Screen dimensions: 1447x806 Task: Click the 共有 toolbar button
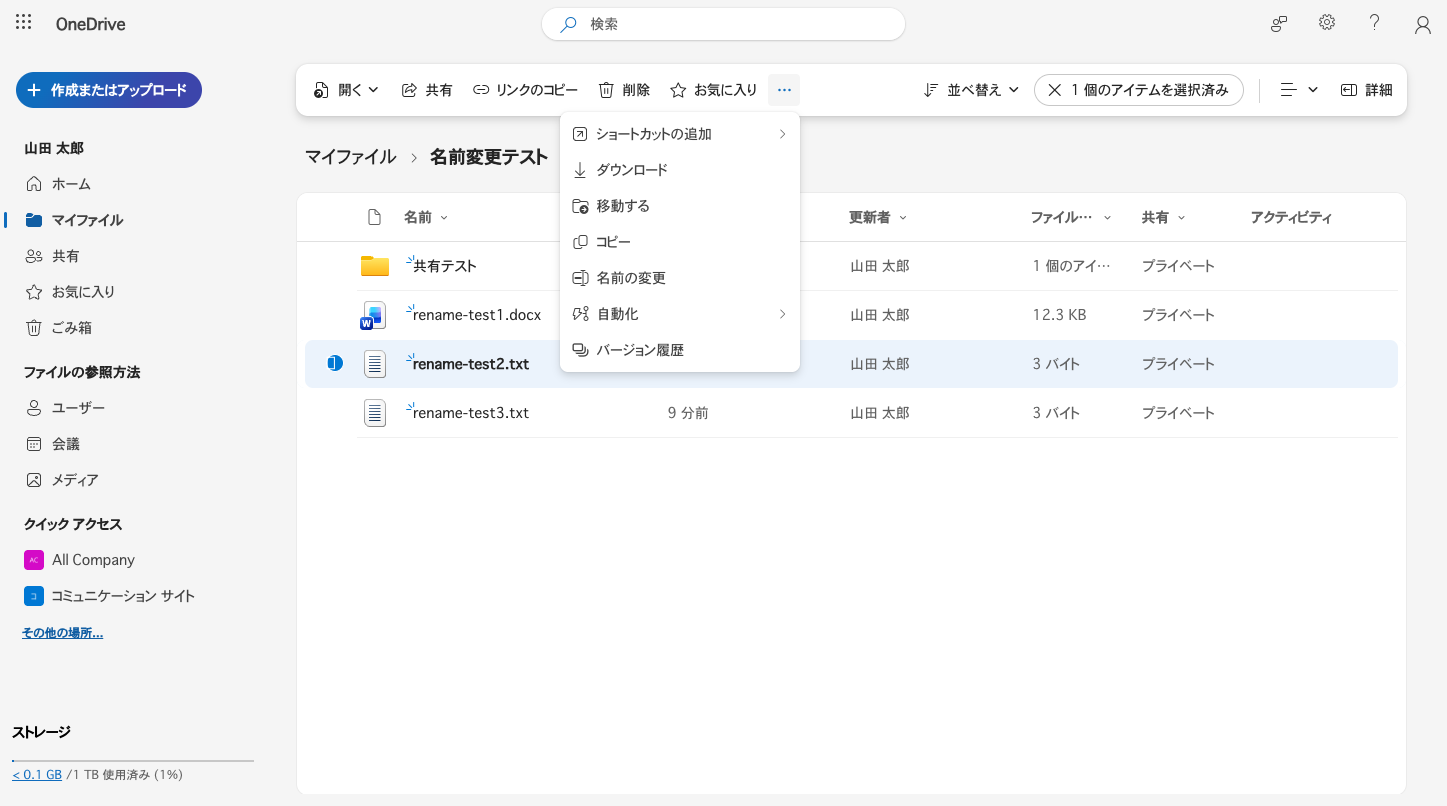coord(427,90)
